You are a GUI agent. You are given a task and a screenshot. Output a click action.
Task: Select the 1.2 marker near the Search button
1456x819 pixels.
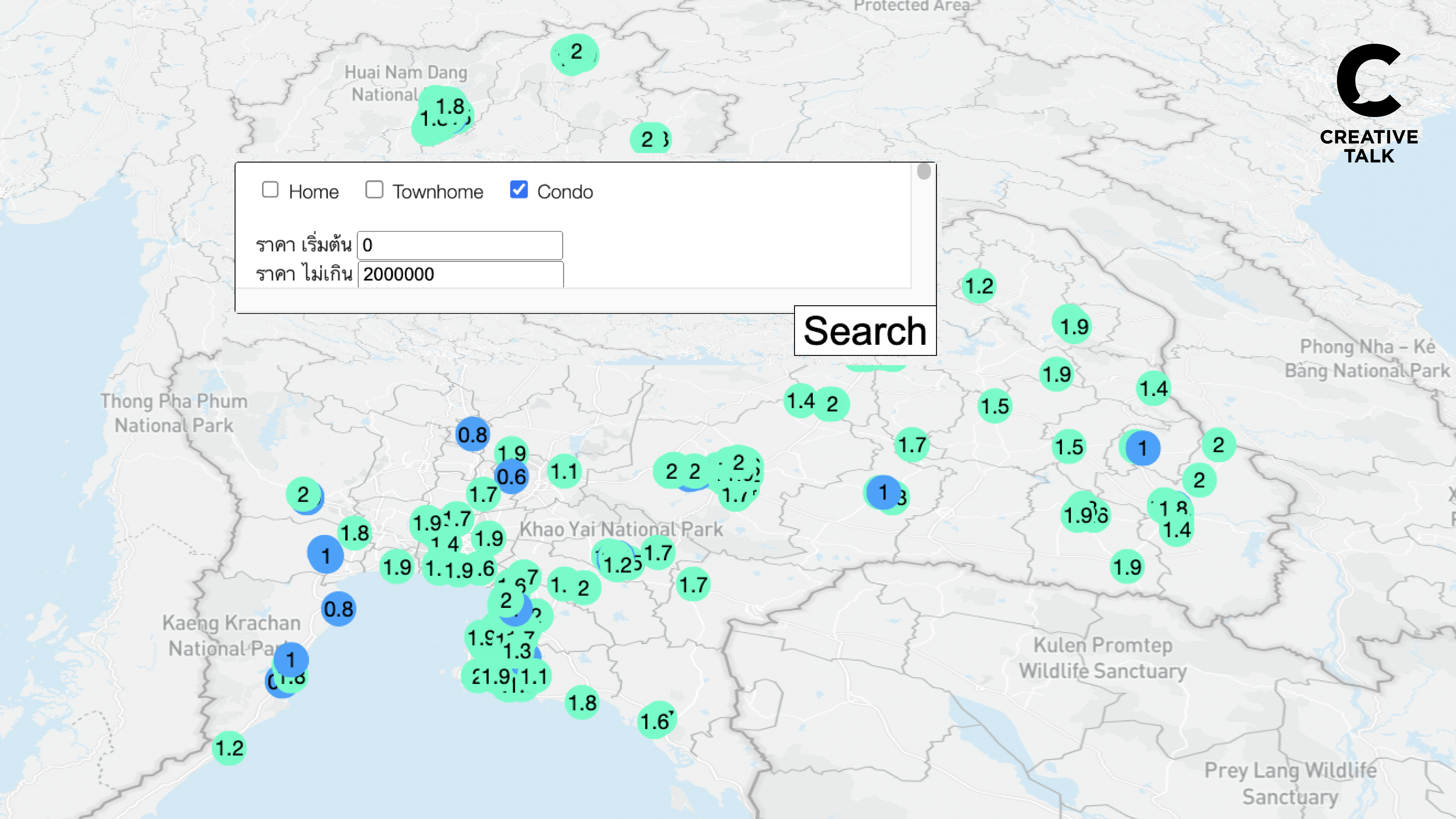[979, 286]
